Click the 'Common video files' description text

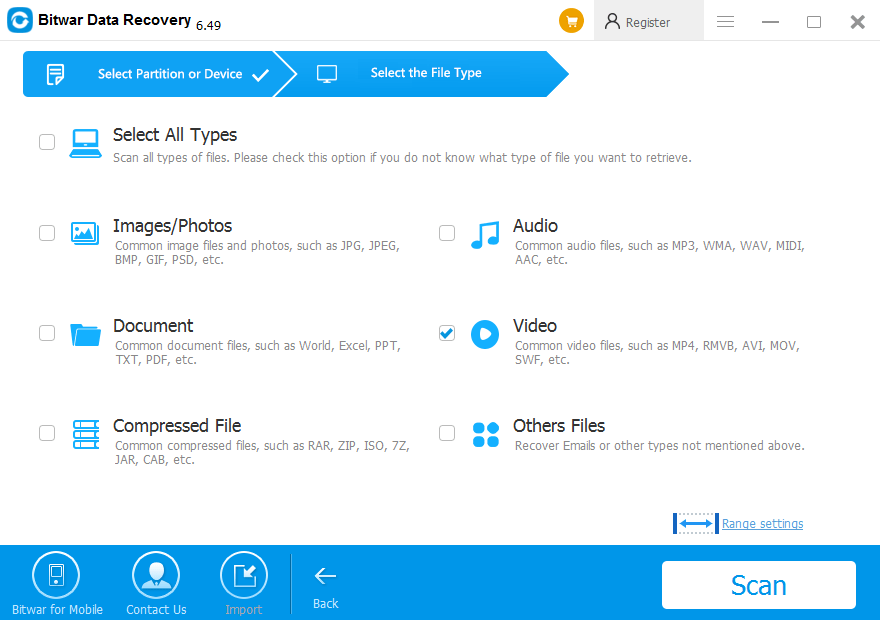pyautogui.click(x=657, y=352)
